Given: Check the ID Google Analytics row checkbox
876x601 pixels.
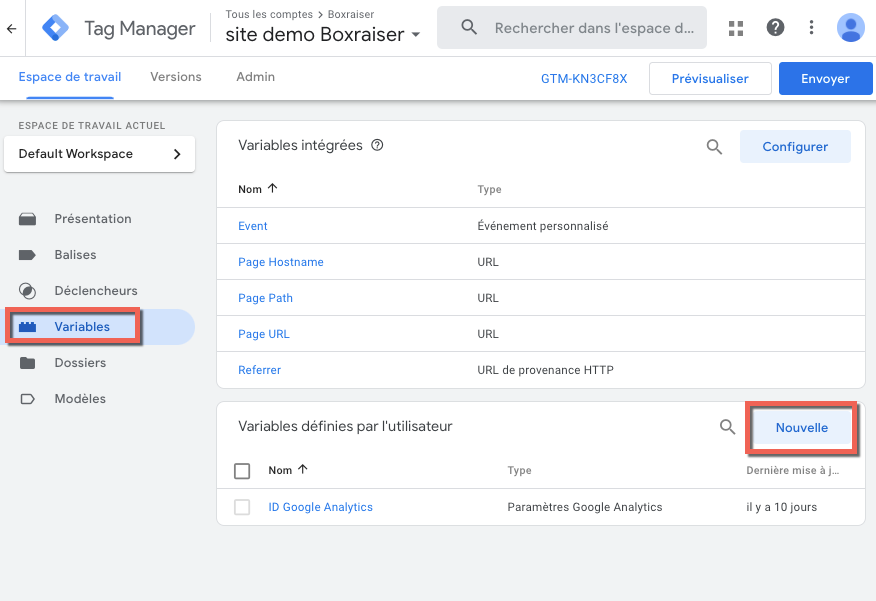Looking at the screenshot, I should coord(242,508).
